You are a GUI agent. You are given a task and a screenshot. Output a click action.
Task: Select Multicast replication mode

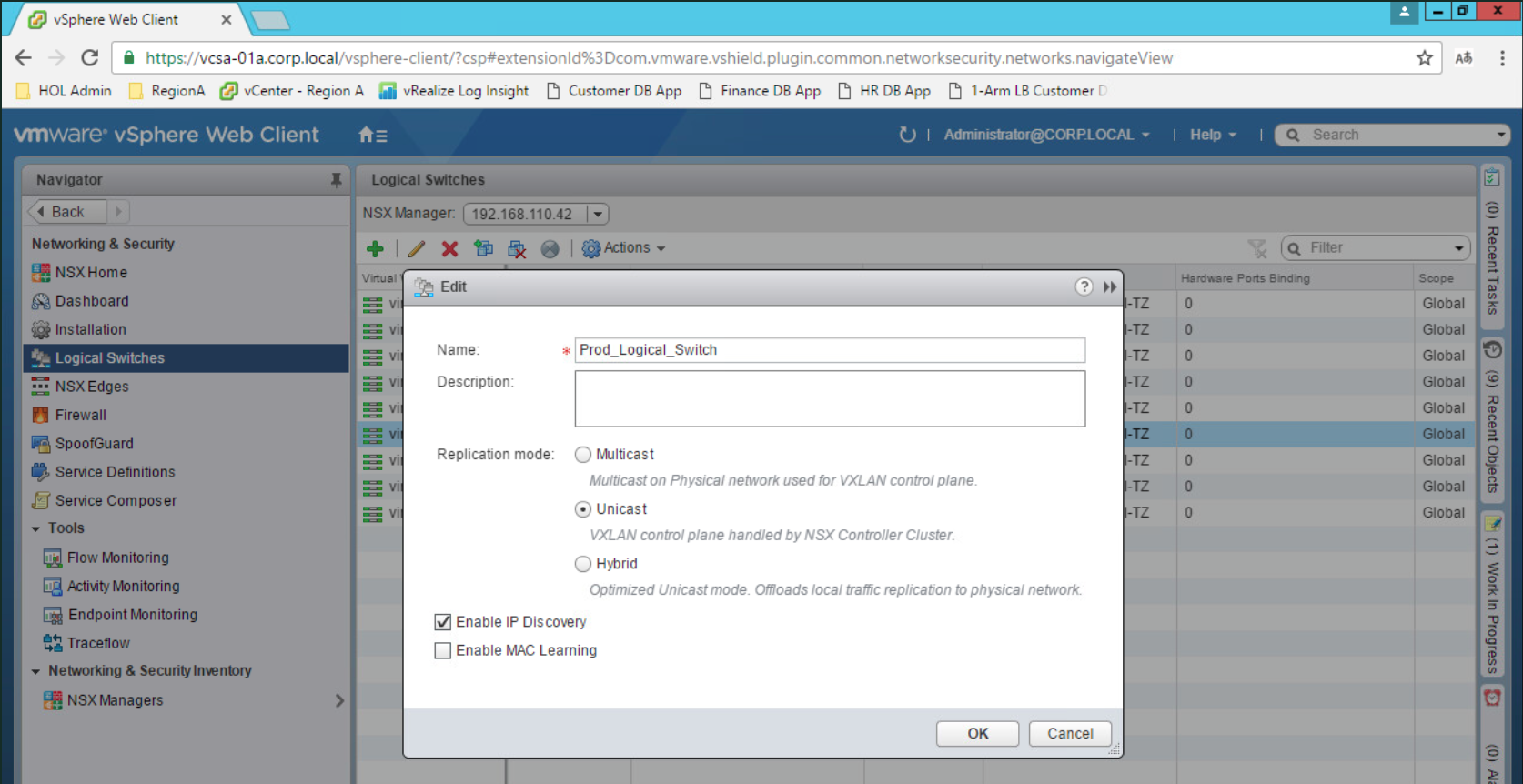point(583,455)
